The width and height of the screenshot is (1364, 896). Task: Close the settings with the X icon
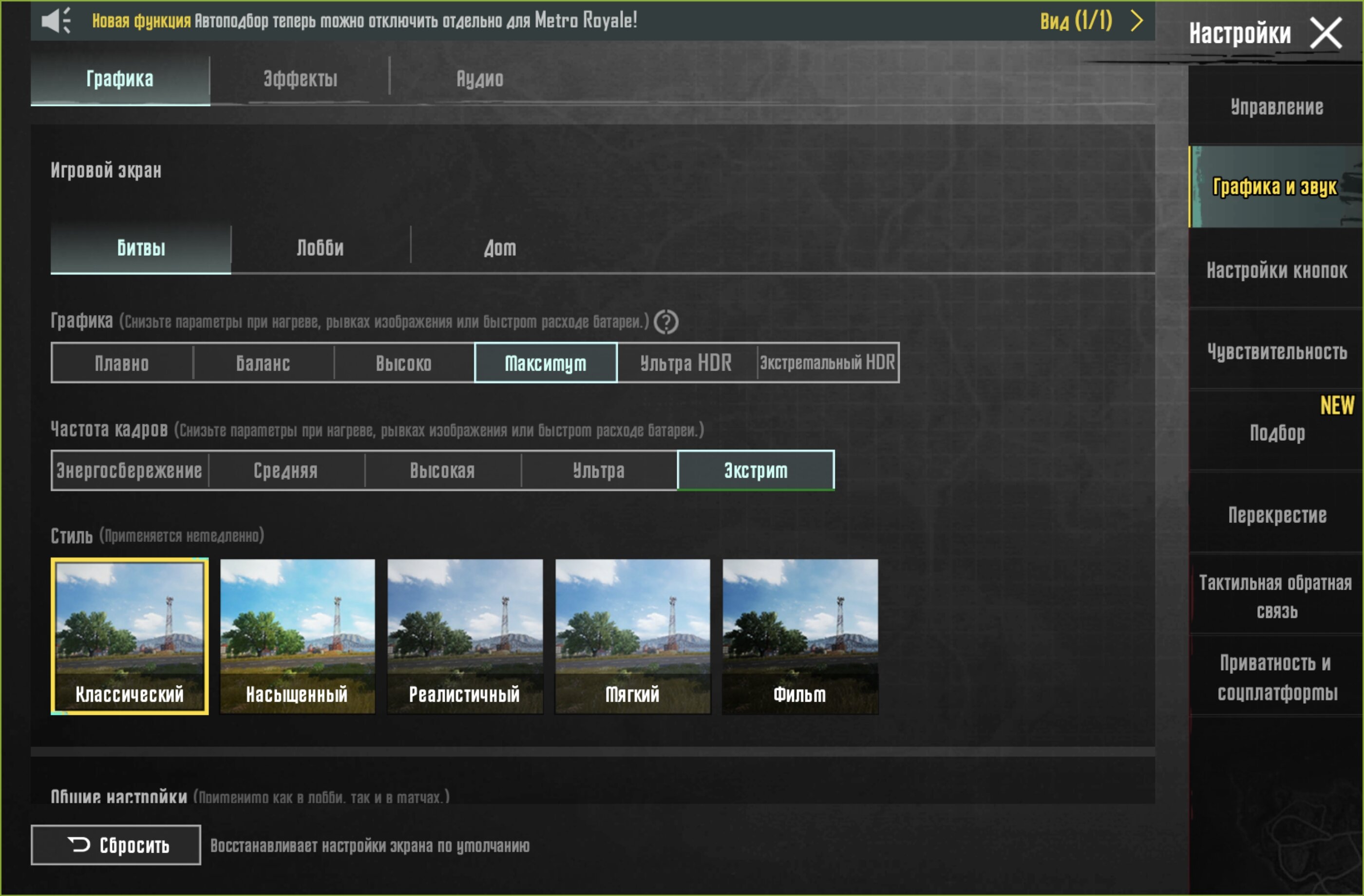pyautogui.click(x=1326, y=33)
